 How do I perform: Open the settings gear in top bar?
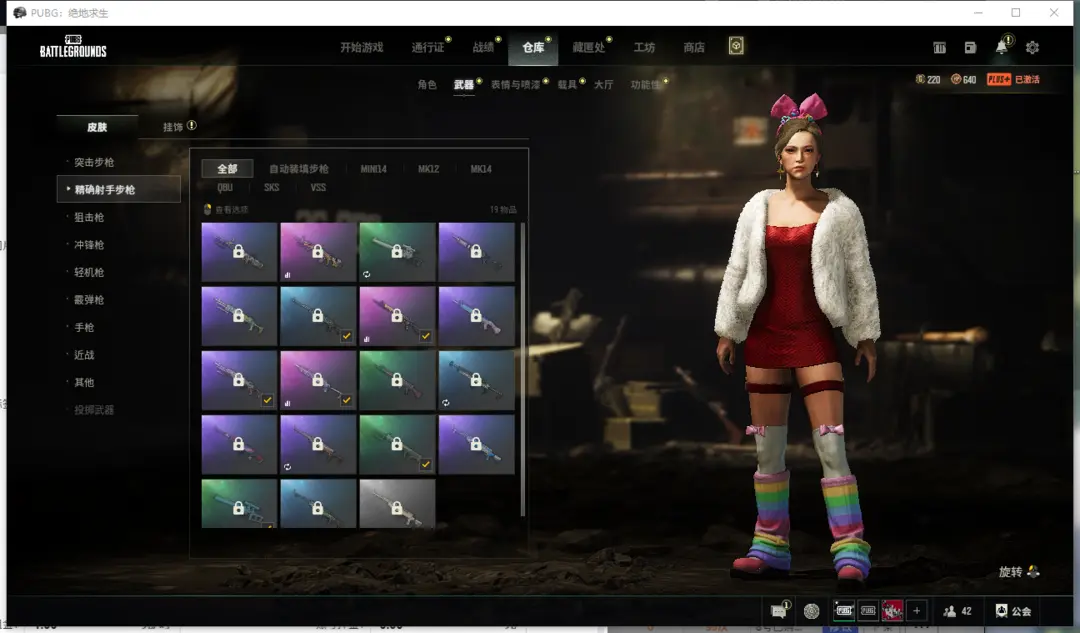tap(1032, 48)
